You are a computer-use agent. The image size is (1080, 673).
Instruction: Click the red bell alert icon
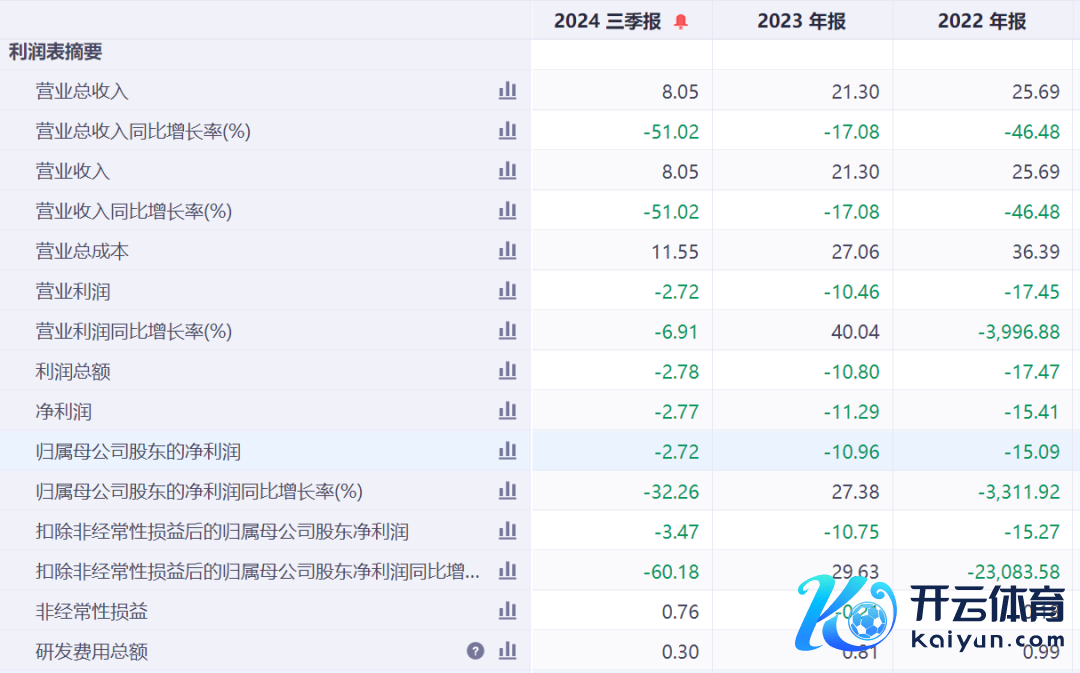pos(681,22)
